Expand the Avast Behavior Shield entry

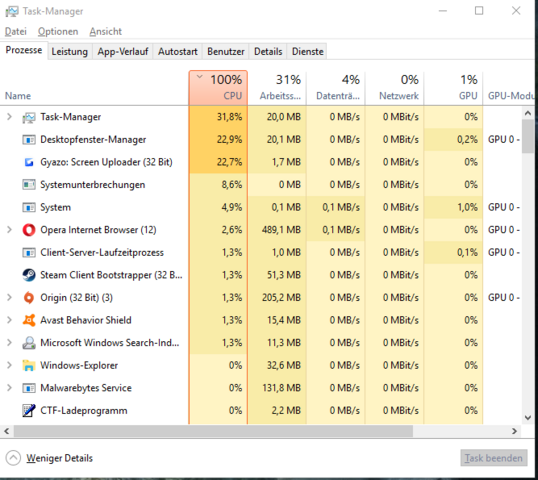(x=9, y=320)
